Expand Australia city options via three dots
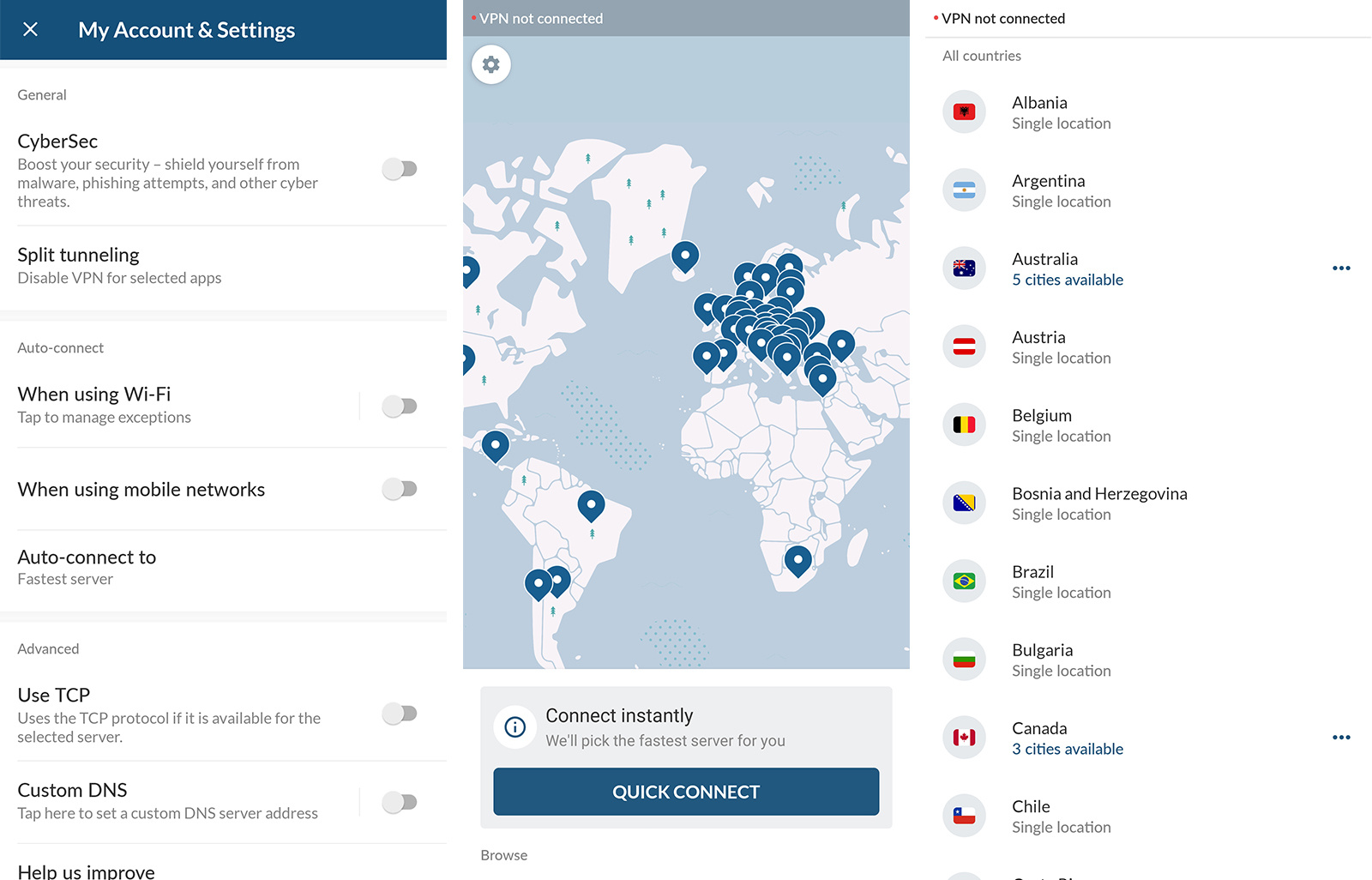Viewport: 1372px width, 880px height. pos(1341,268)
